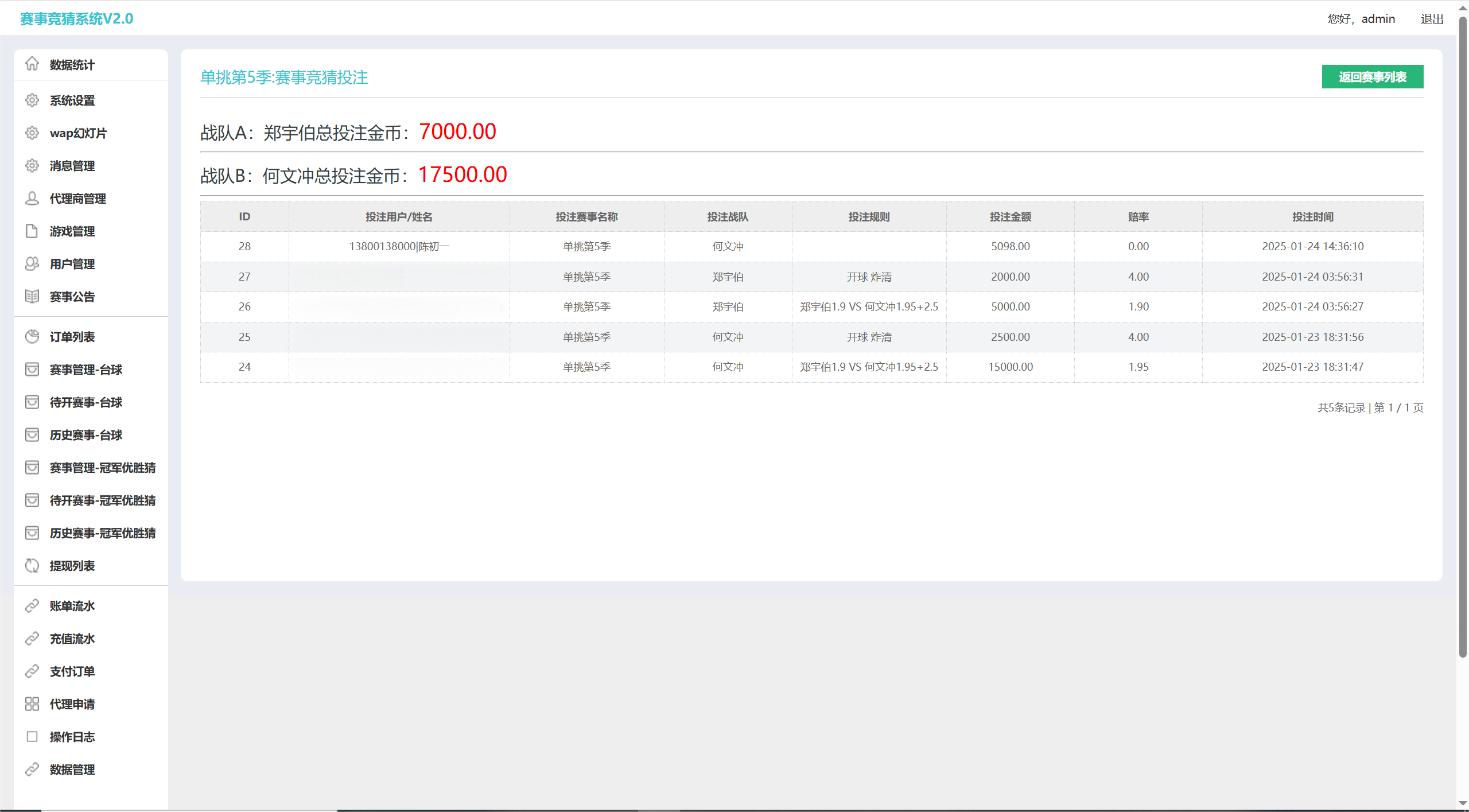1469x812 pixels.
Task: Click the 赛事竞猜系统V2.0 logo title
Action: click(77, 19)
